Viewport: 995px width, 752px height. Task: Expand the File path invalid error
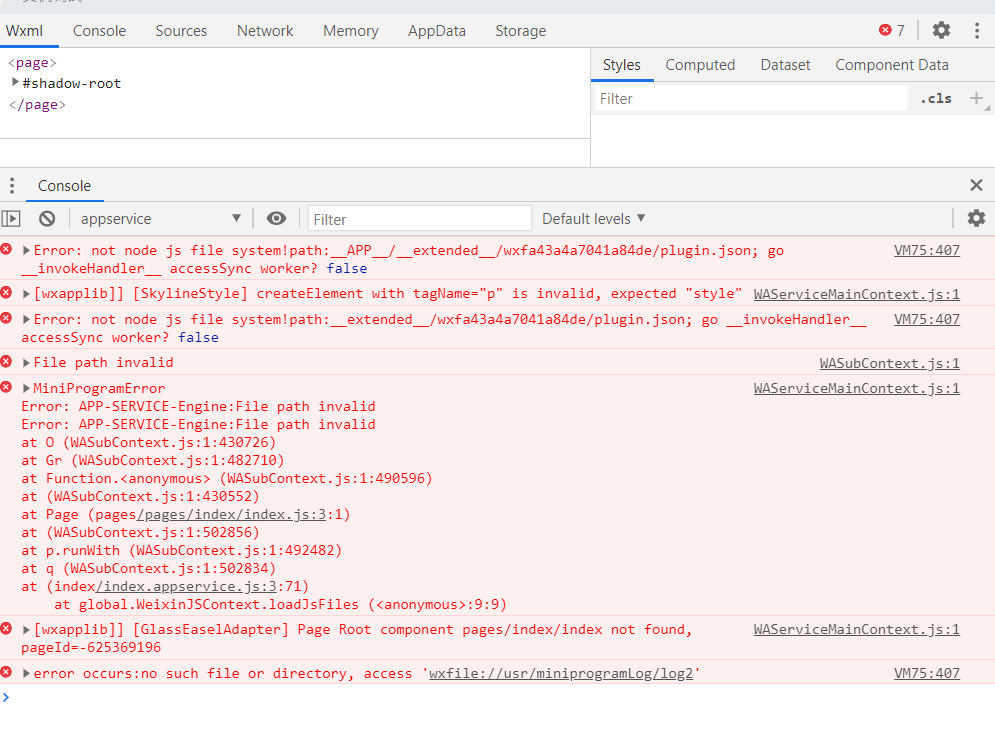[x=26, y=362]
